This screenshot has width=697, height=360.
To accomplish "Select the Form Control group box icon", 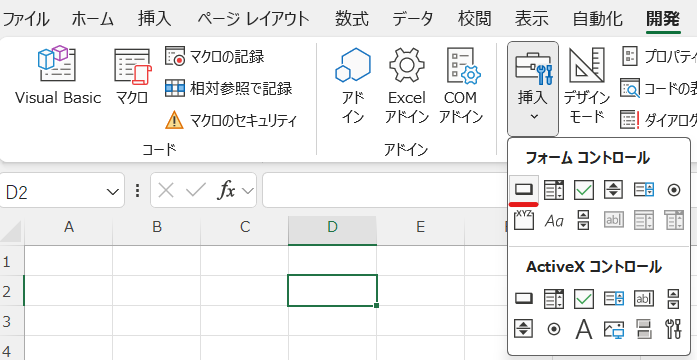I will 524,220.
